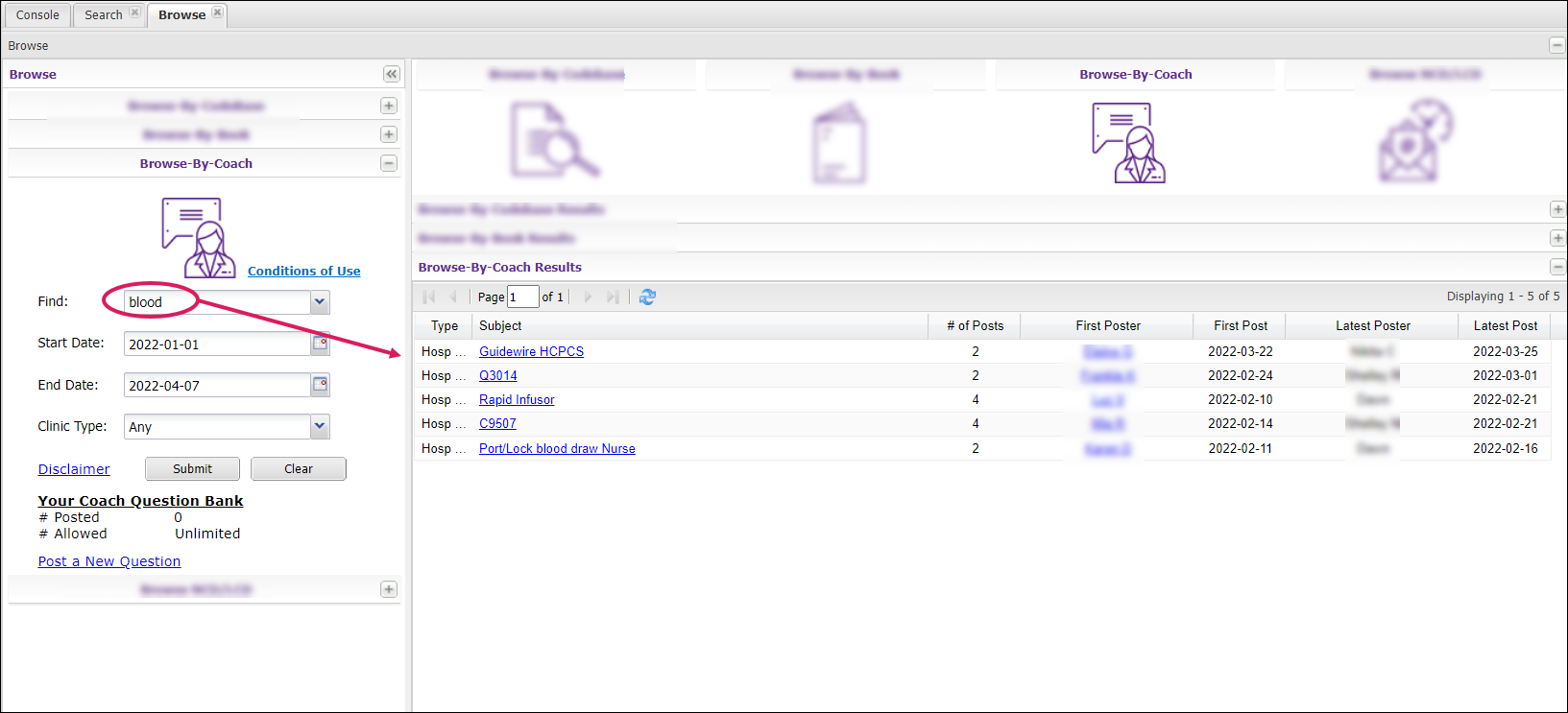Open the Find dropdown arrow
Viewport: 1568px width, 713px height.
[x=320, y=302]
